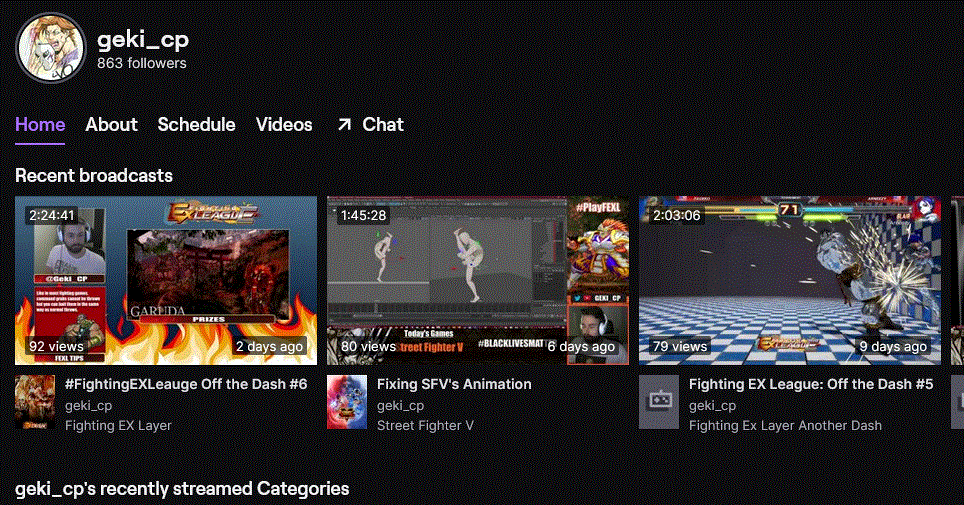This screenshot has width=964, height=505.
Task: Play the 2:03:06 broadcast thumbnail
Action: (x=790, y=280)
